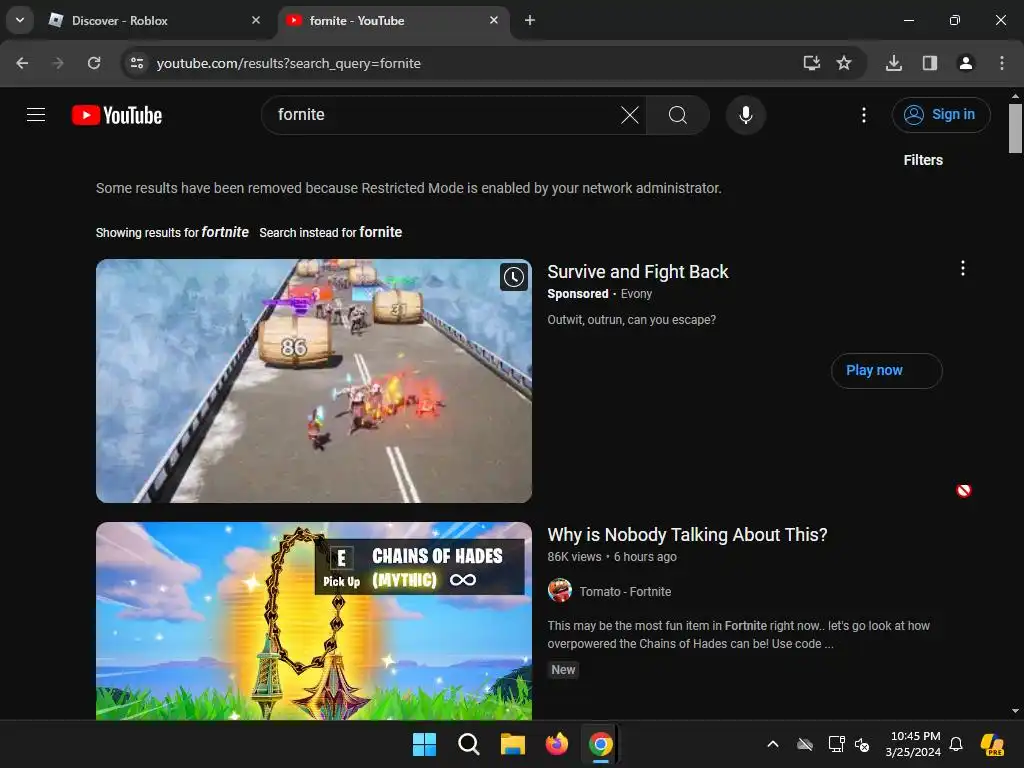
Task: Open the clock and date 10:45 PM
Action: (914, 744)
